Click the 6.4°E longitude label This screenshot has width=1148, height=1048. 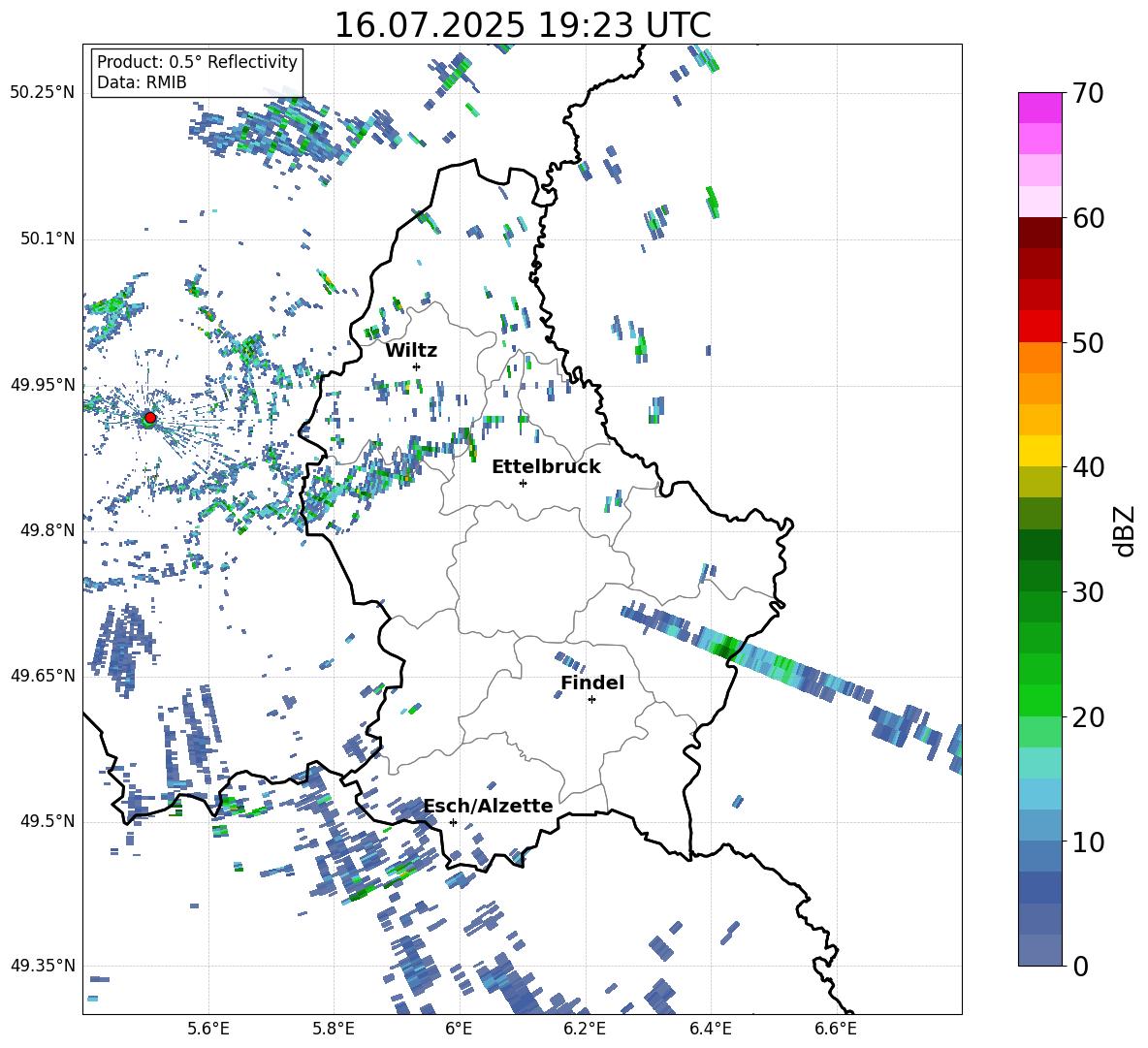[x=710, y=1030]
